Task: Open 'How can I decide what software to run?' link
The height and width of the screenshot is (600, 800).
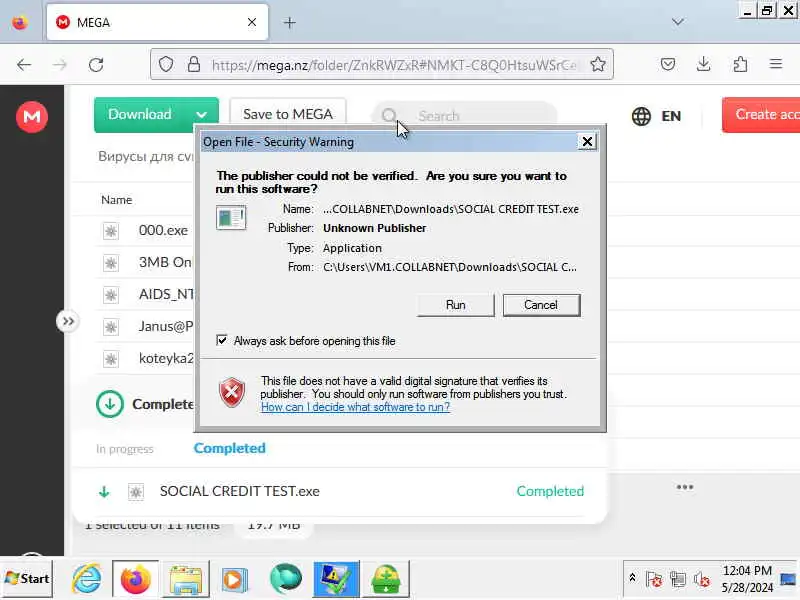Action: tap(355, 407)
